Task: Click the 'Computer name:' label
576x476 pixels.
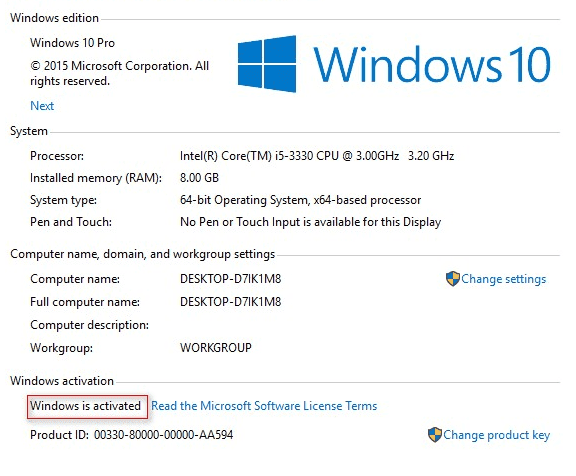Action: tap(75, 279)
